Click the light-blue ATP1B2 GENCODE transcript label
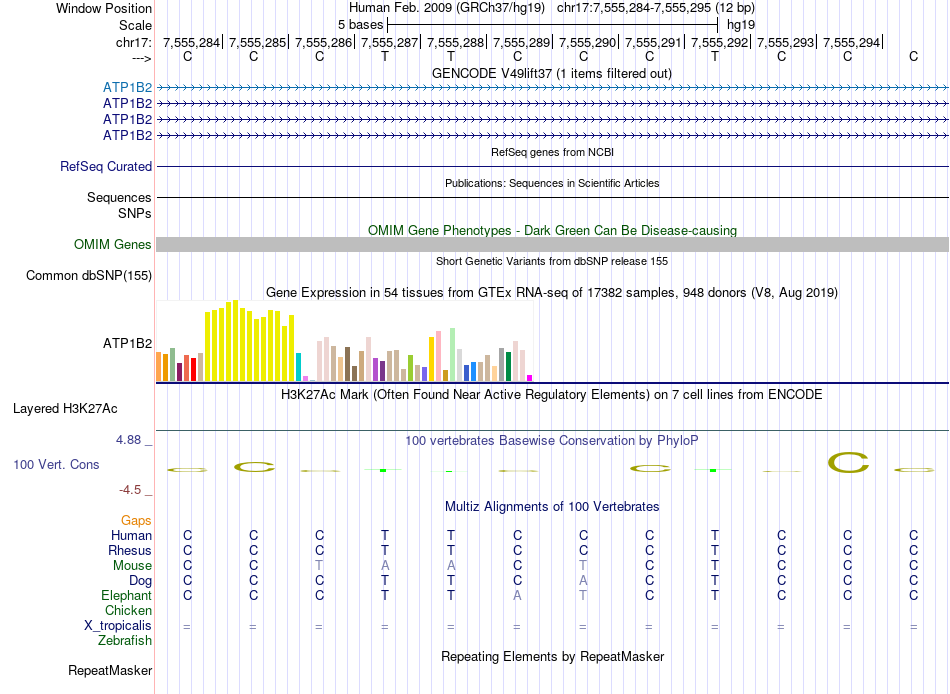This screenshot has width=950, height=694. tap(127, 87)
